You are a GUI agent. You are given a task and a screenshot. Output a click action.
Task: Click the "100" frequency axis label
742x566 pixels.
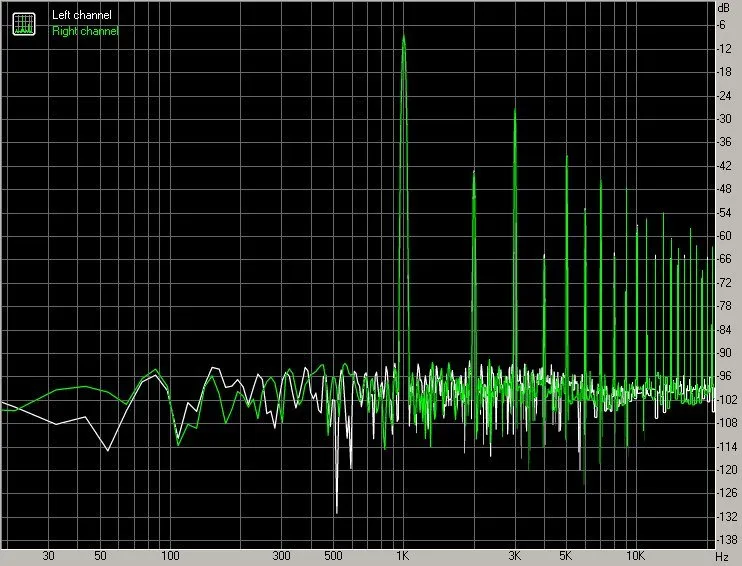click(x=170, y=556)
